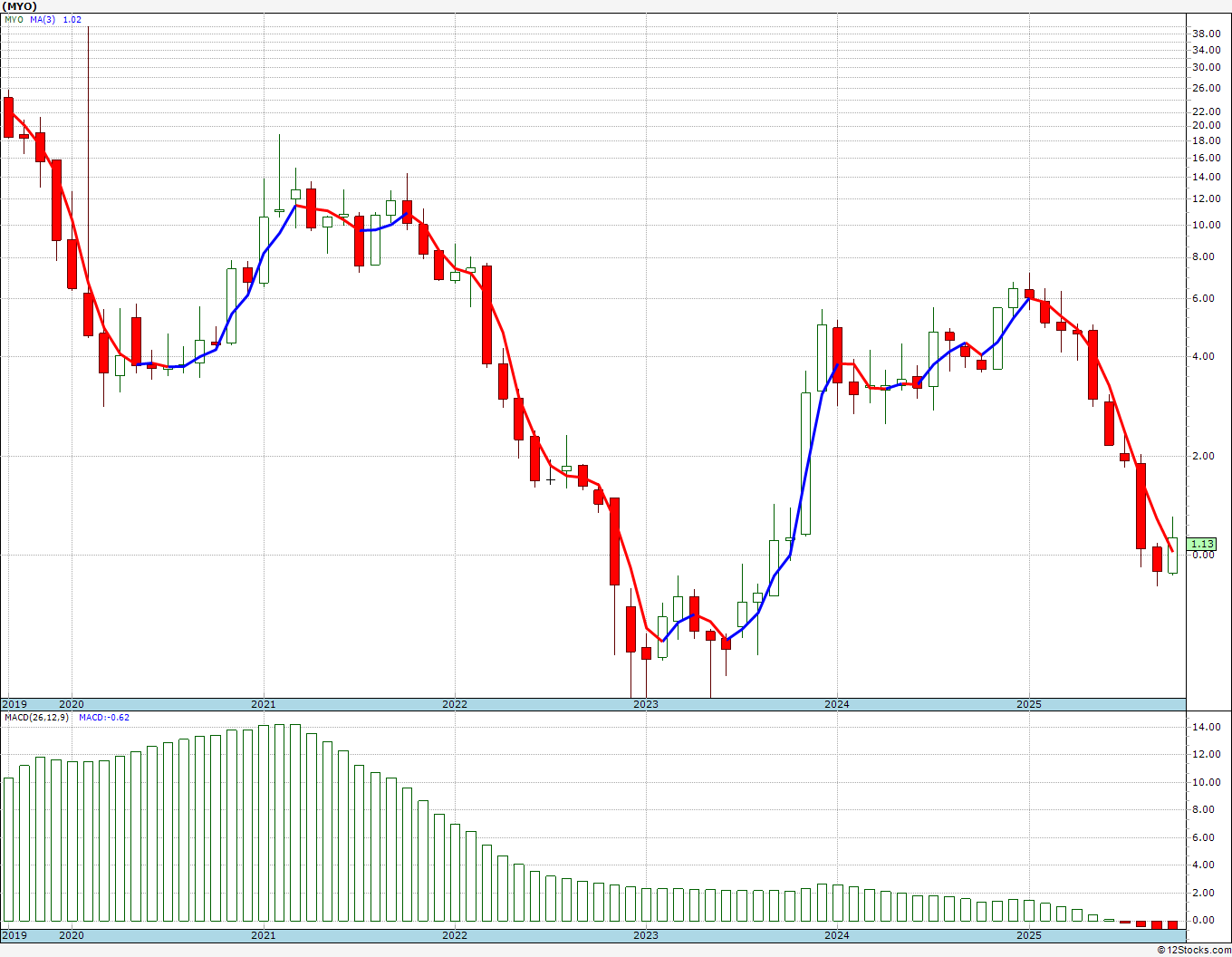Image resolution: width=1232 pixels, height=957 pixels.
Task: Click the 2022 marker on MACD panel time axis
Action: tap(454, 935)
